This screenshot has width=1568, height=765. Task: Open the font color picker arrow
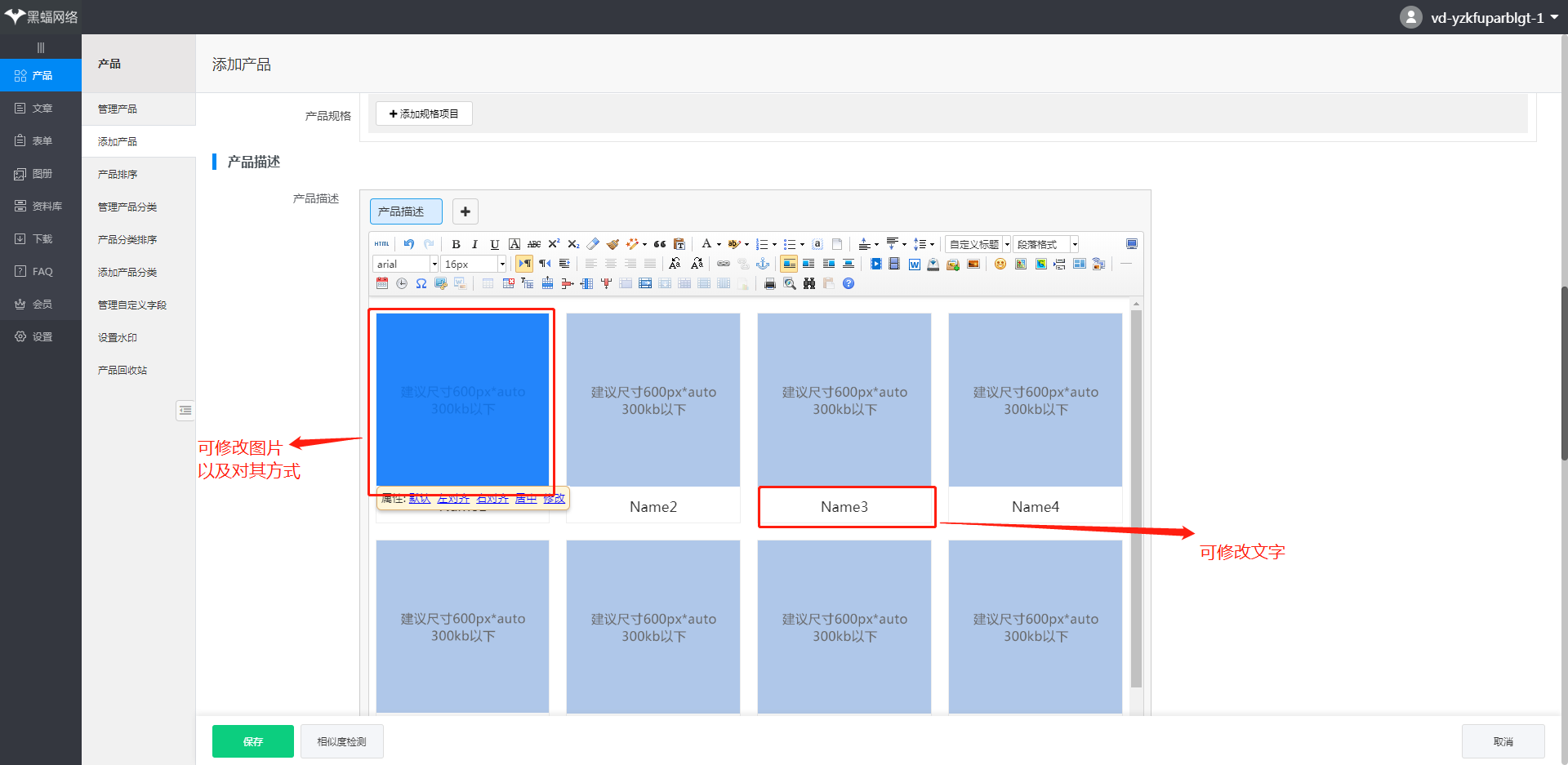tap(719, 244)
